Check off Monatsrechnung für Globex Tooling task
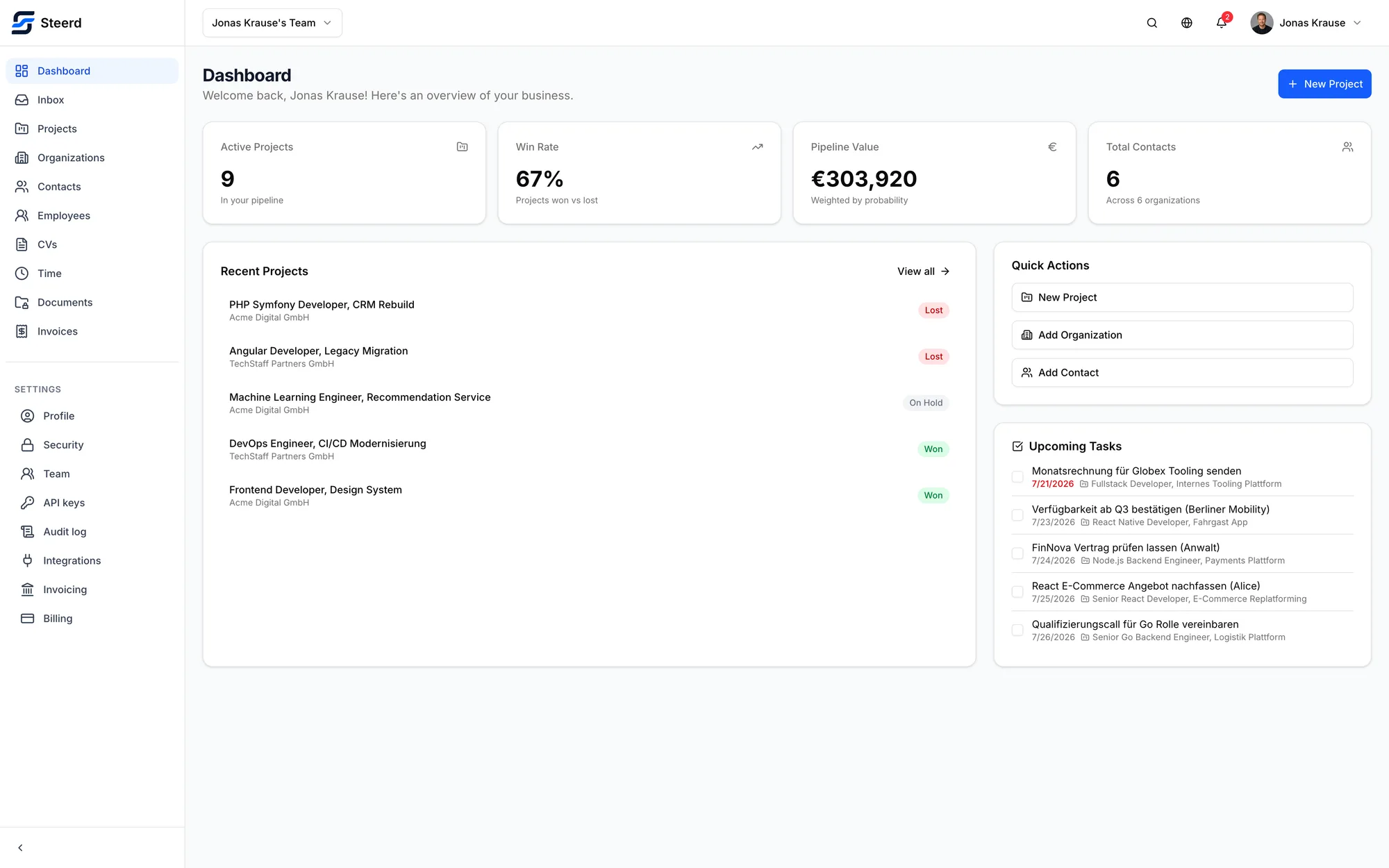This screenshot has width=1389, height=868. click(x=1017, y=477)
